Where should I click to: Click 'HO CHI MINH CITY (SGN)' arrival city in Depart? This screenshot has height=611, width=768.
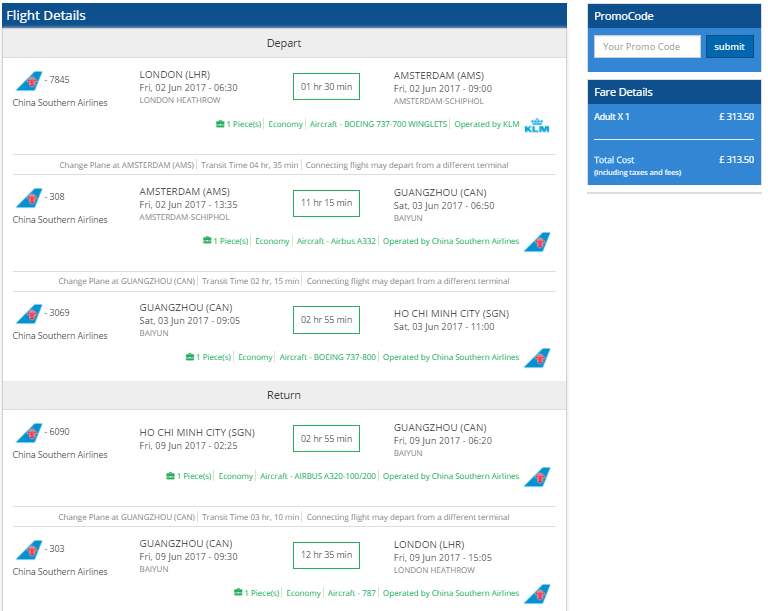pyautogui.click(x=451, y=314)
